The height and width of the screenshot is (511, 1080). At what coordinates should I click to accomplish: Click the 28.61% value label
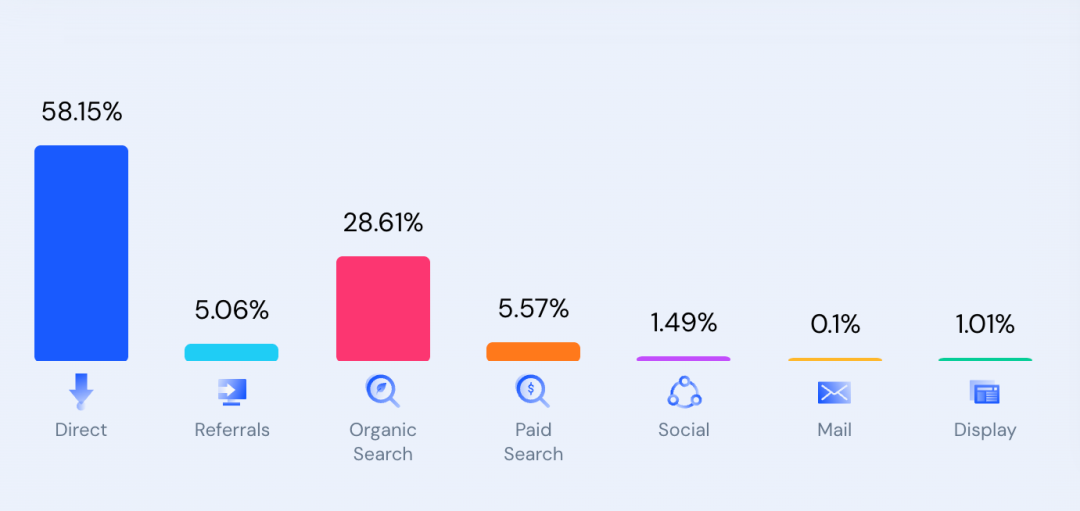click(383, 222)
